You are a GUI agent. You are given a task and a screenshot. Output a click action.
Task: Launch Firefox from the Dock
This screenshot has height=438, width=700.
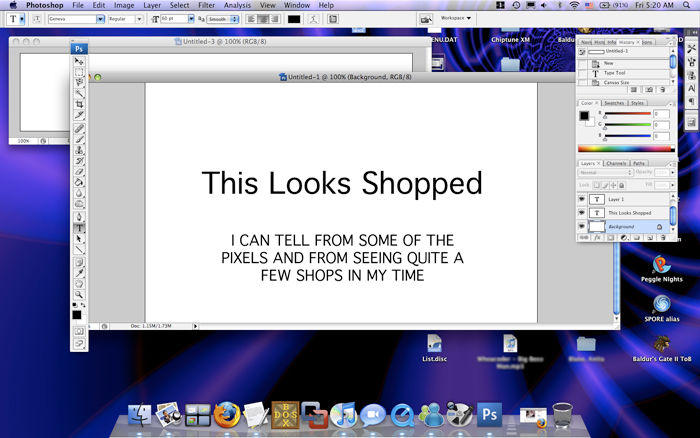pos(226,414)
